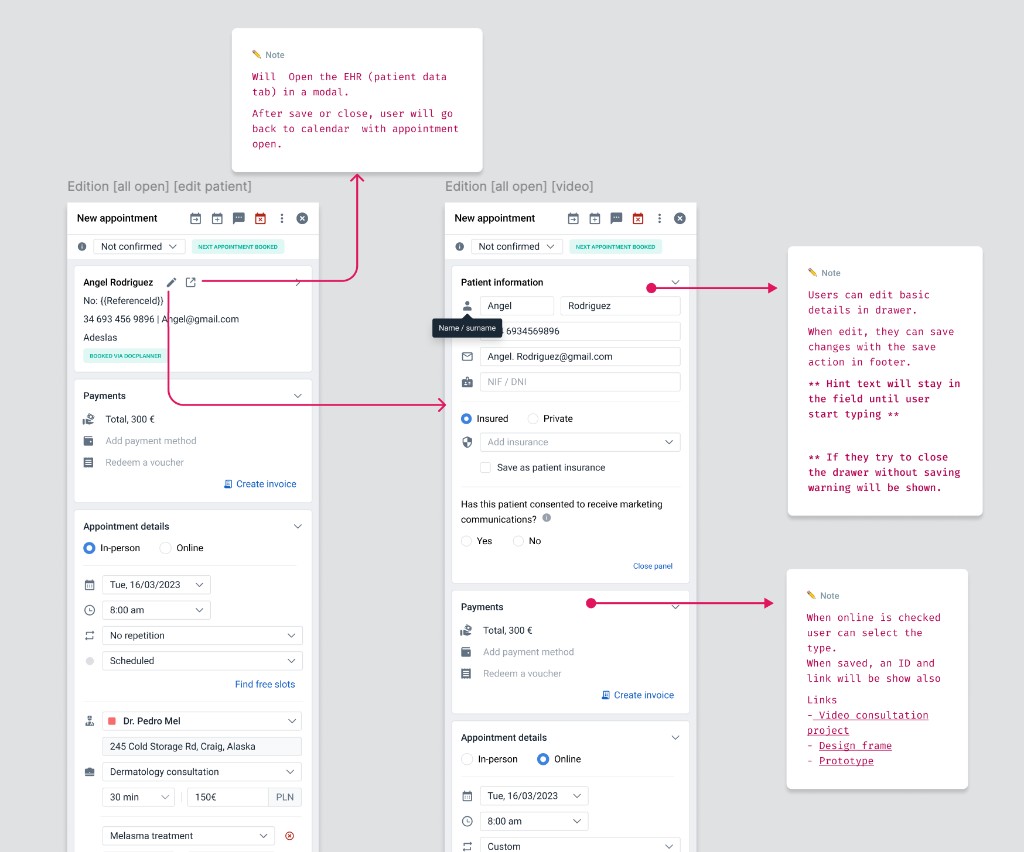This screenshot has height=852, width=1024.
Task: Click info icon beside Not confirmed in video panel
Action: pos(460,247)
